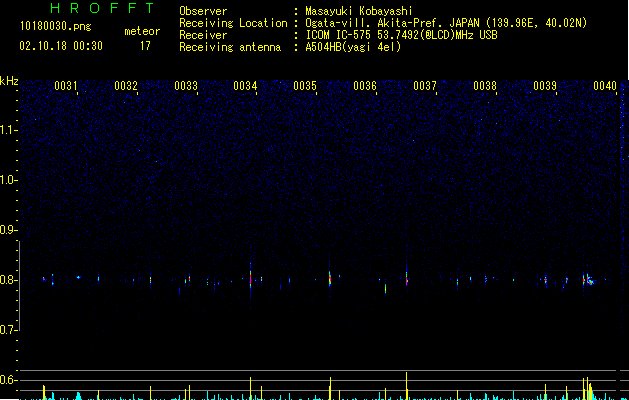The image size is (629, 400).
Task: Click the HROFFT title text
Action: pos(102,8)
